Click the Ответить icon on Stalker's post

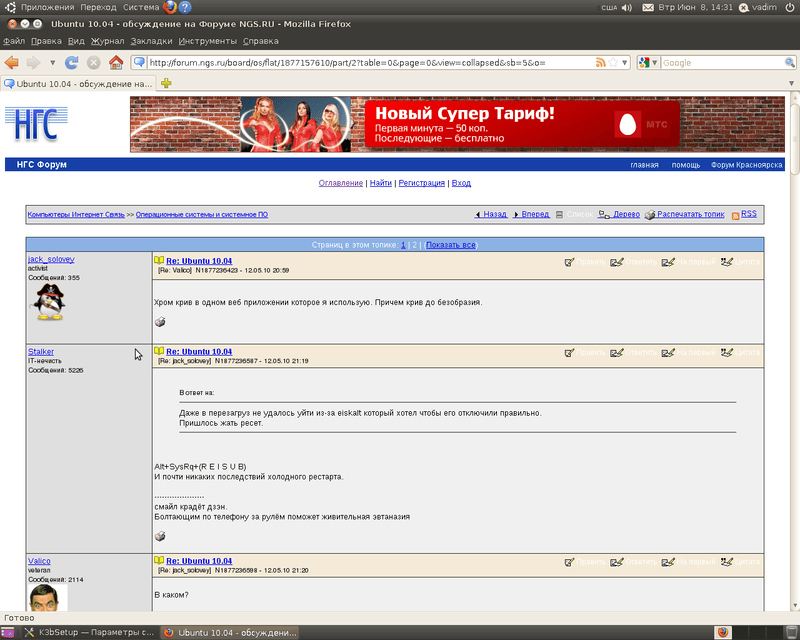[617, 352]
